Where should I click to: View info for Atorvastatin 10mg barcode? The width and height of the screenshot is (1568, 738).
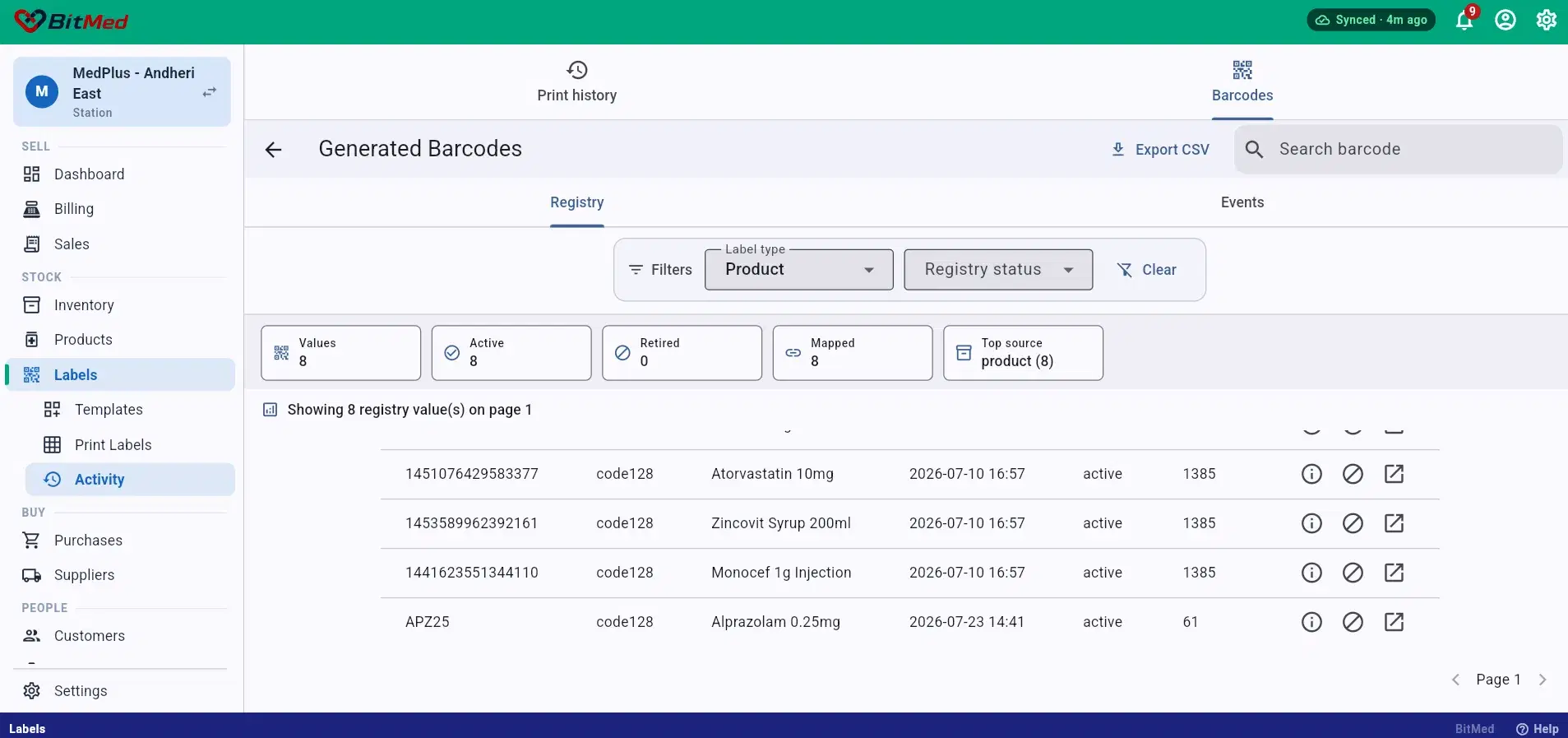click(1311, 474)
